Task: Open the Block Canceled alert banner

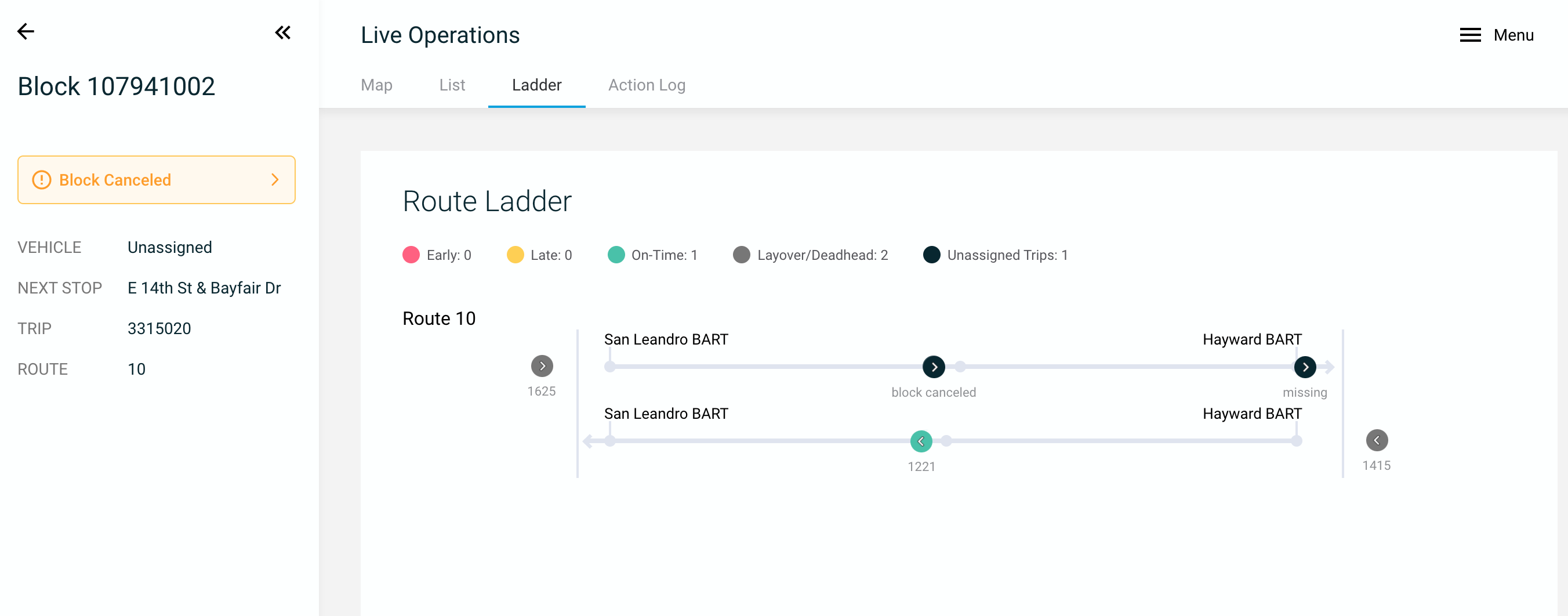Action: (157, 180)
